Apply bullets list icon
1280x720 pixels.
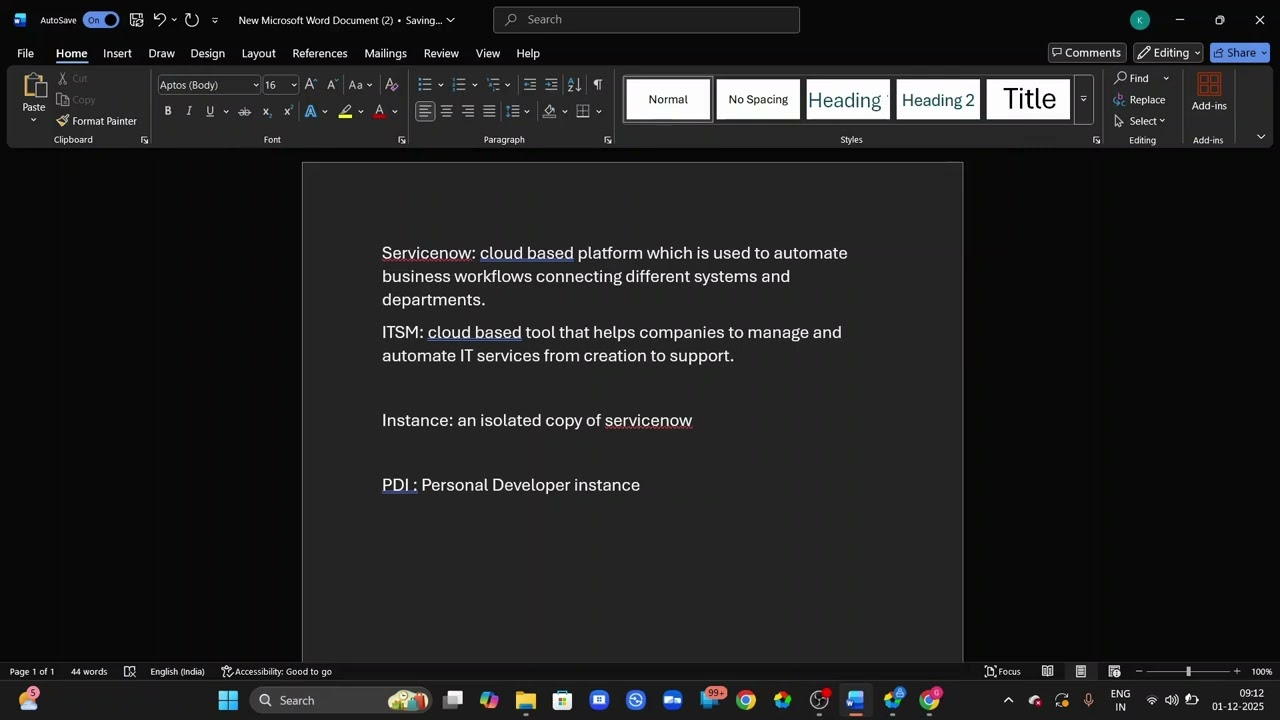425,85
